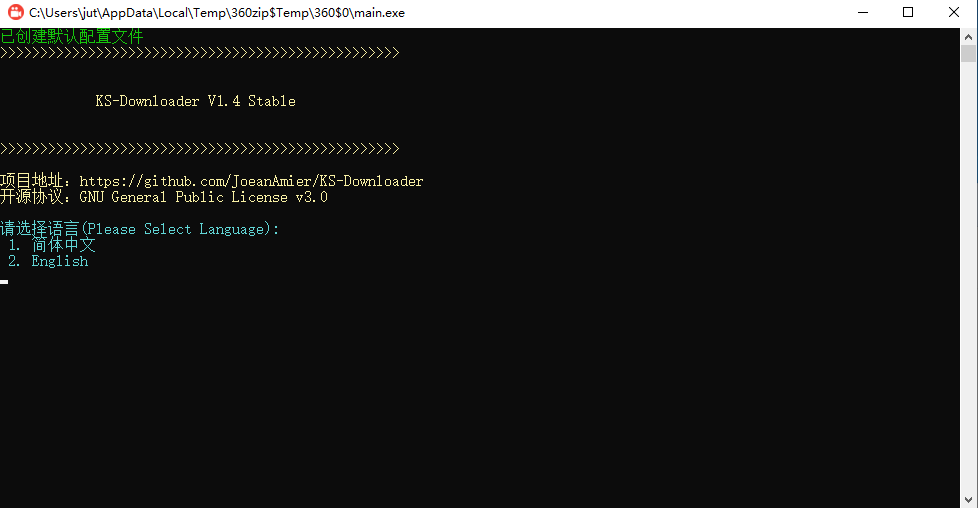The width and height of the screenshot is (978, 508).
Task: Minimize the console window
Action: tap(863, 12)
